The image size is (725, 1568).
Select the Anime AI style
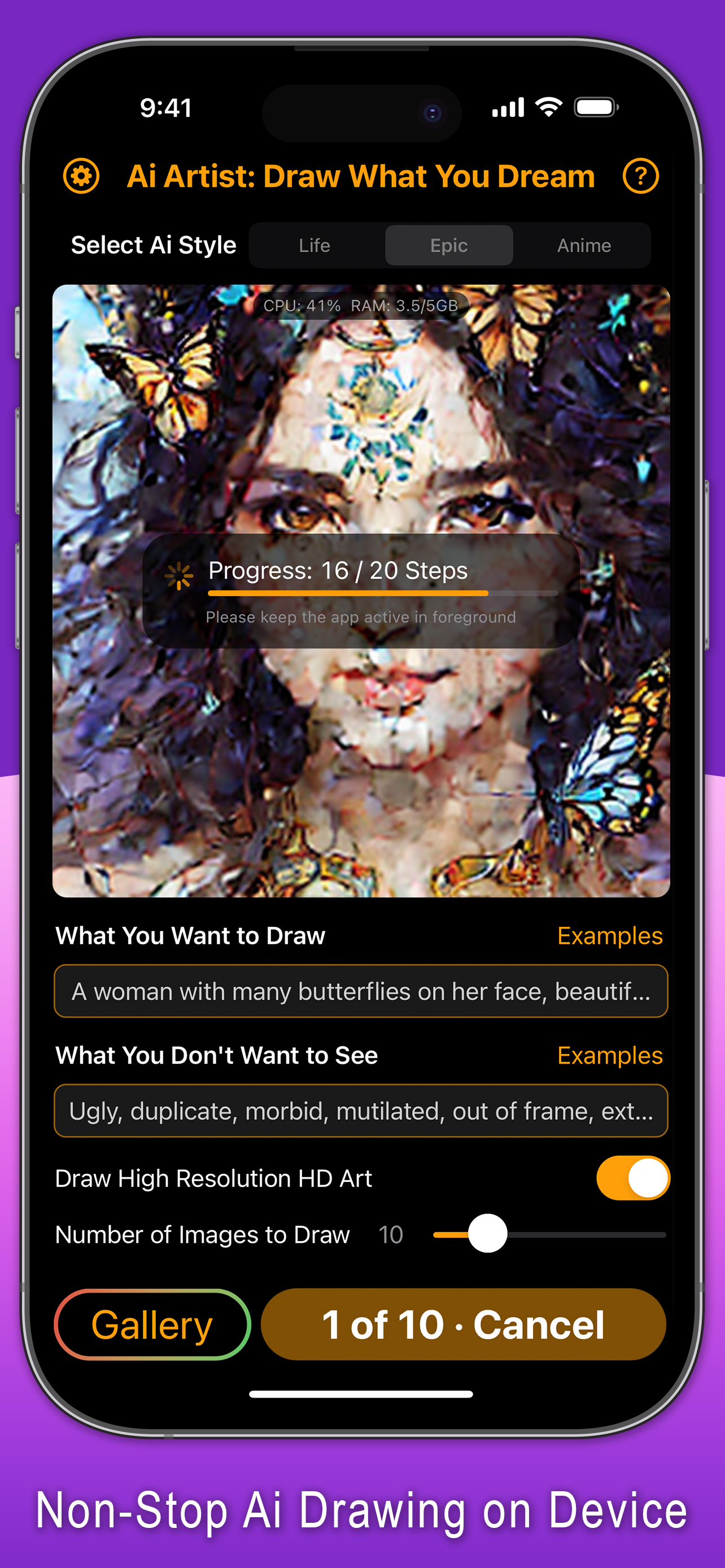584,246
